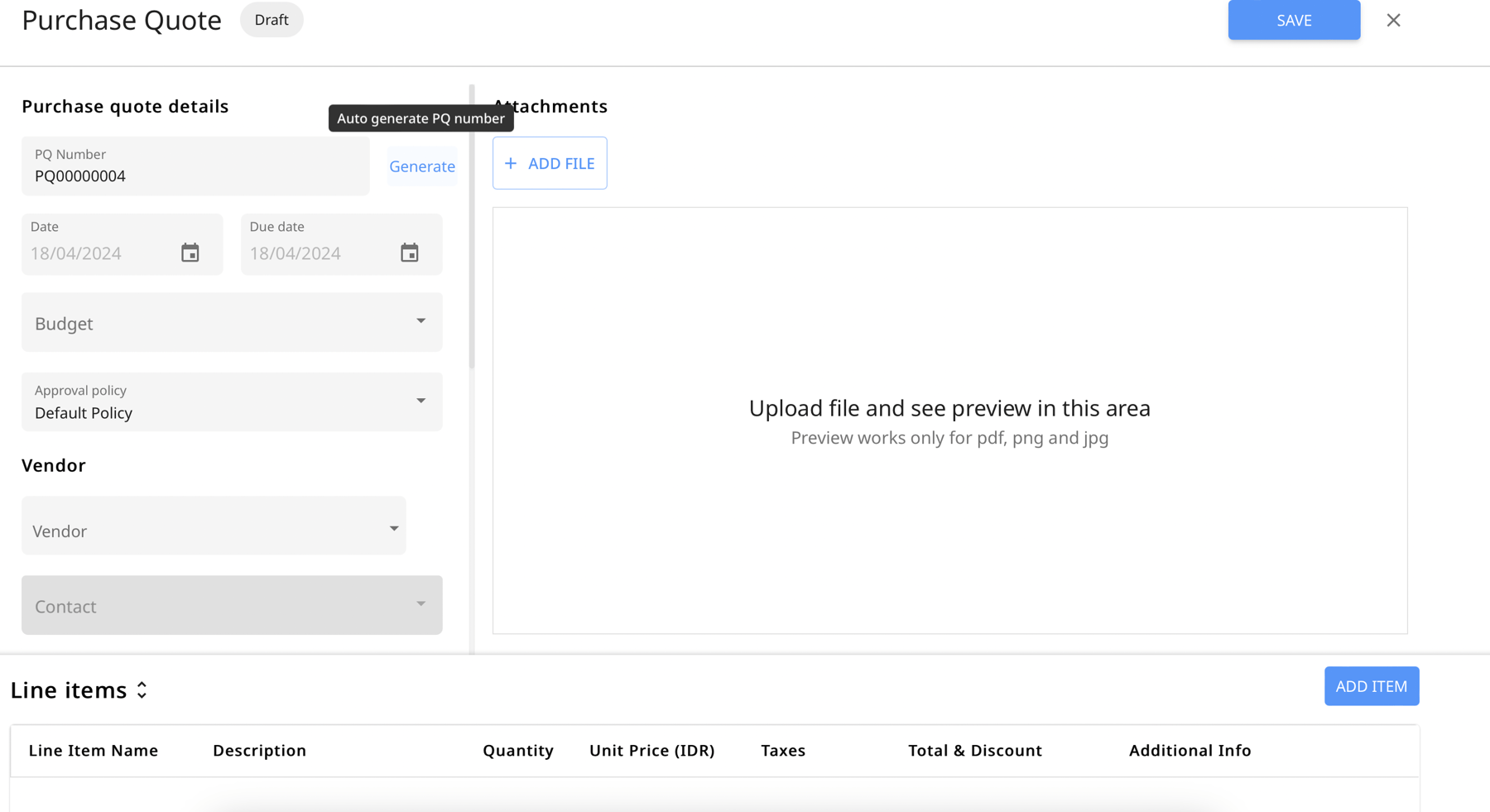Open the Due date calendar picker
1490x812 pixels.
coord(410,252)
